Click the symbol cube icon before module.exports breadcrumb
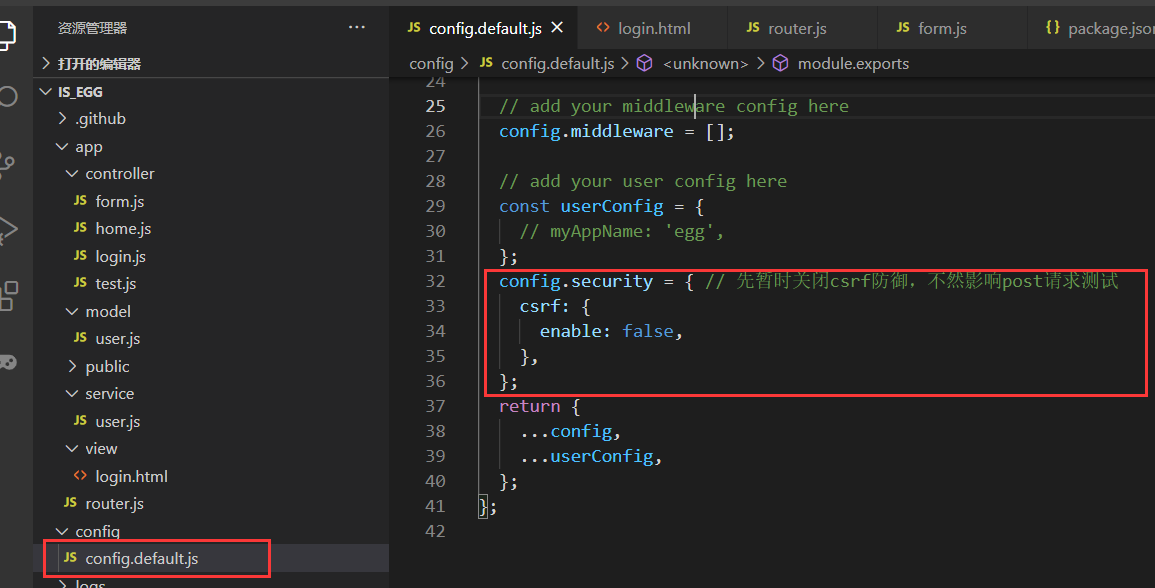1155x588 pixels. tap(781, 63)
